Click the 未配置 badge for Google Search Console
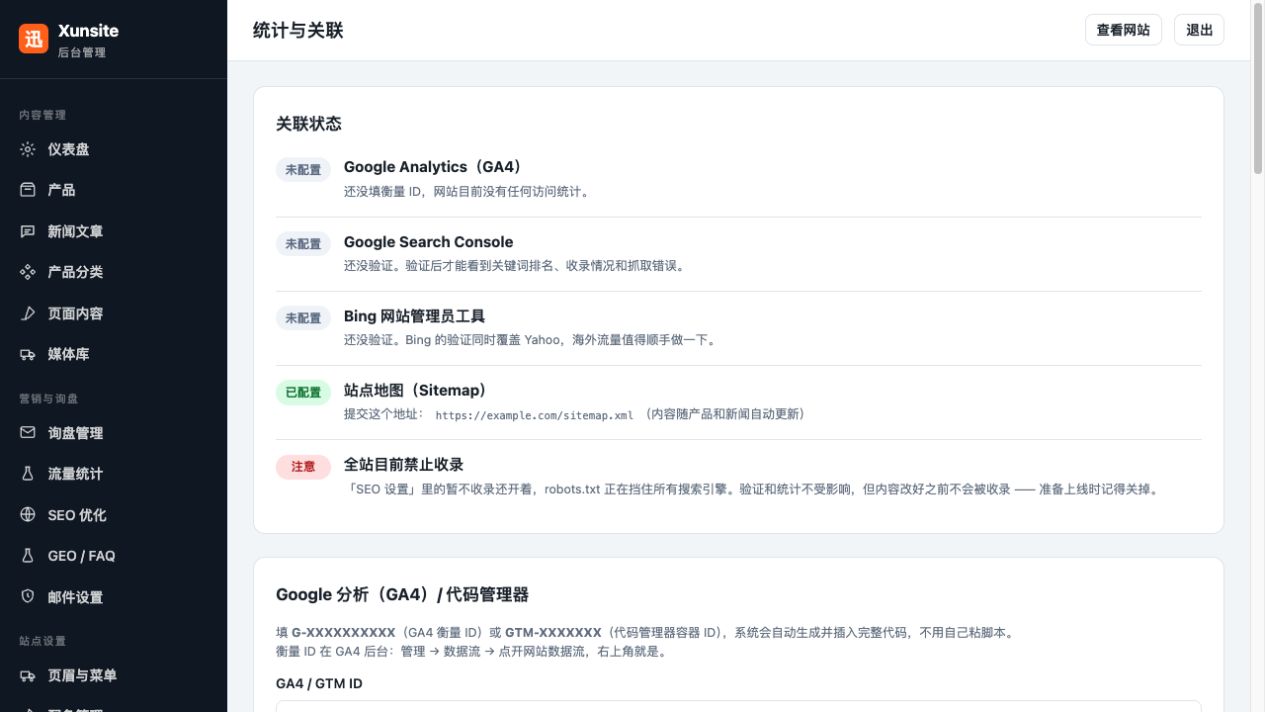This screenshot has width=1265, height=712. coord(303,244)
